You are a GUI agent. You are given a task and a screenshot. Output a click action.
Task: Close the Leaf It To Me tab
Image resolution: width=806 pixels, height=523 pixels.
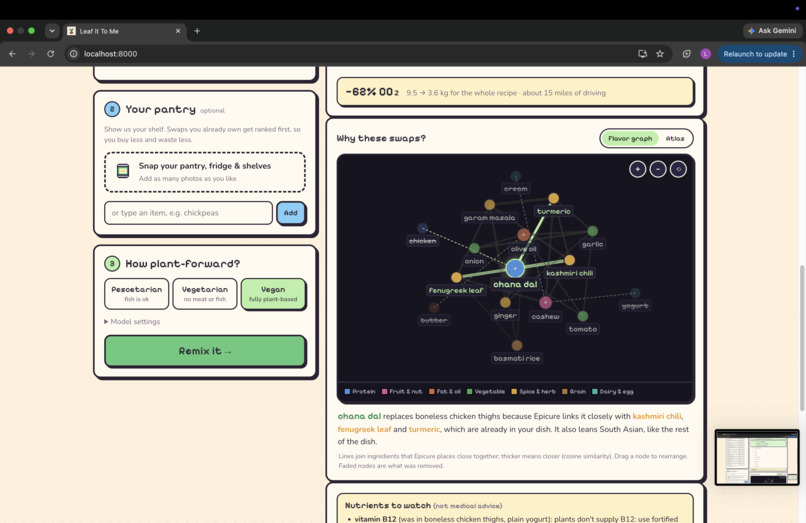(x=178, y=31)
